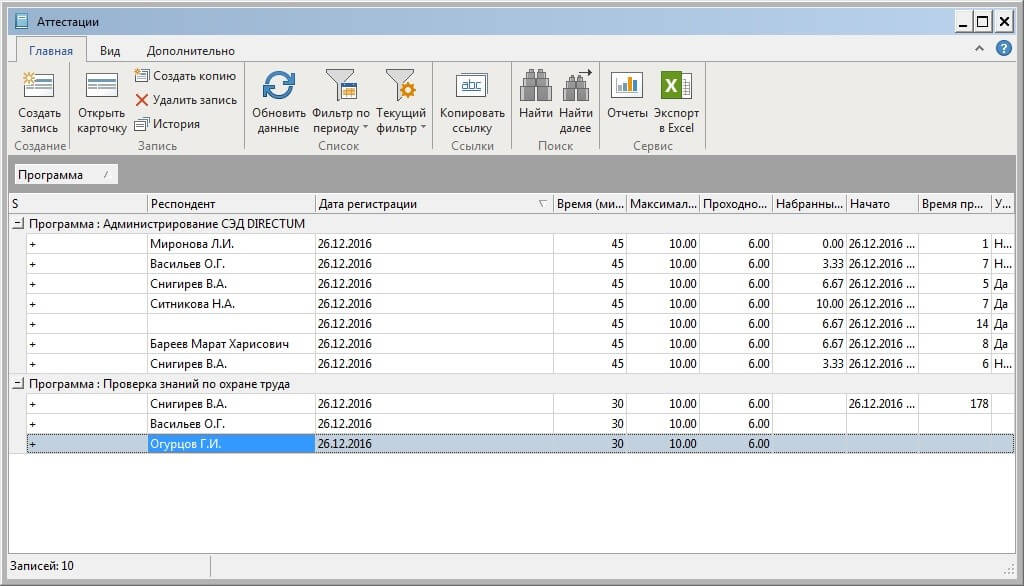Refresh the list with Обновить данные
This screenshot has height=586, width=1024.
click(279, 103)
